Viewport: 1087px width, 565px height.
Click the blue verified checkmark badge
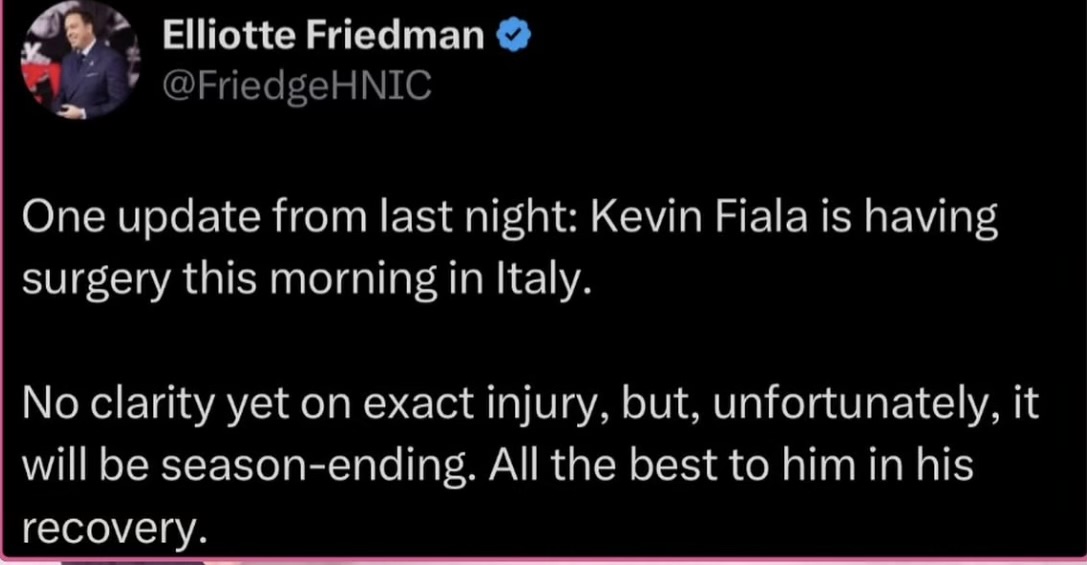pos(514,37)
